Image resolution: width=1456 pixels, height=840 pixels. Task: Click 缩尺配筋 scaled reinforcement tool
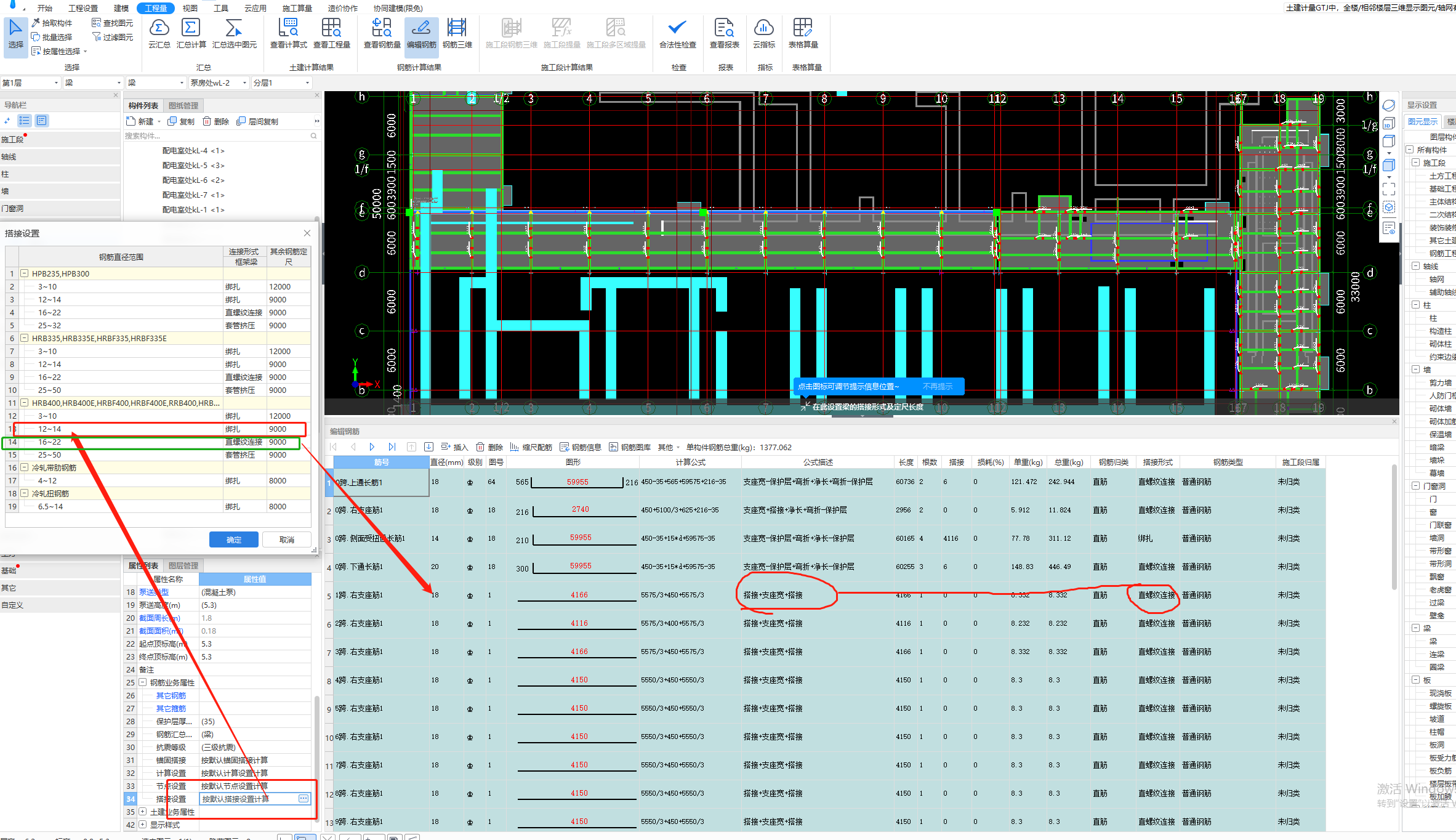coord(531,447)
